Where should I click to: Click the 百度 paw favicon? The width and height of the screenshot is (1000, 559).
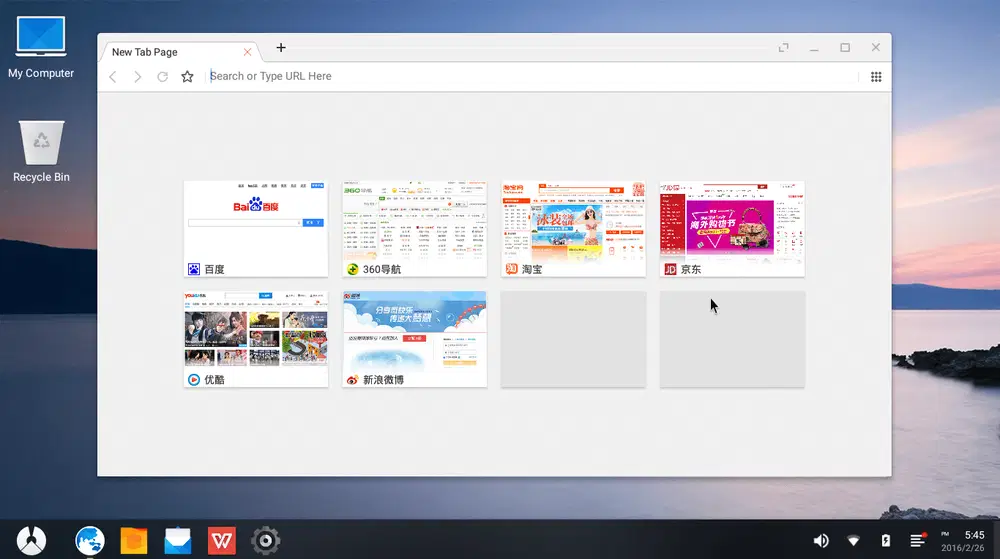[x=194, y=270]
